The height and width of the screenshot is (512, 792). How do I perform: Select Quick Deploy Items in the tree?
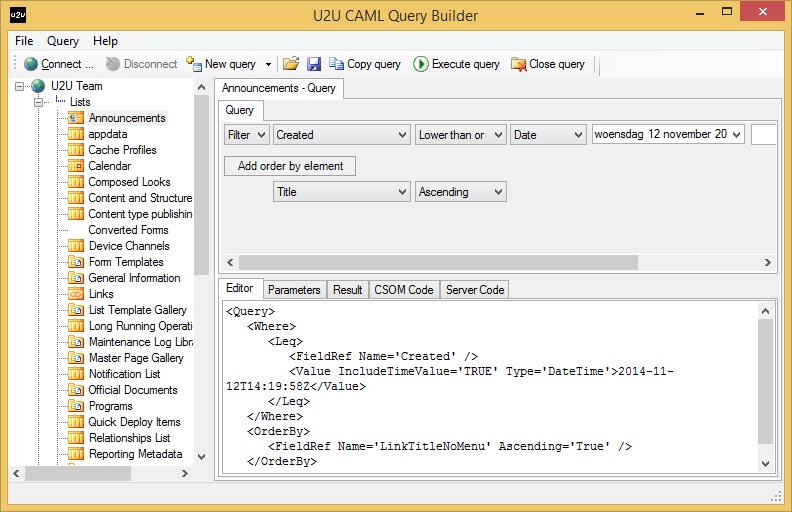[134, 422]
